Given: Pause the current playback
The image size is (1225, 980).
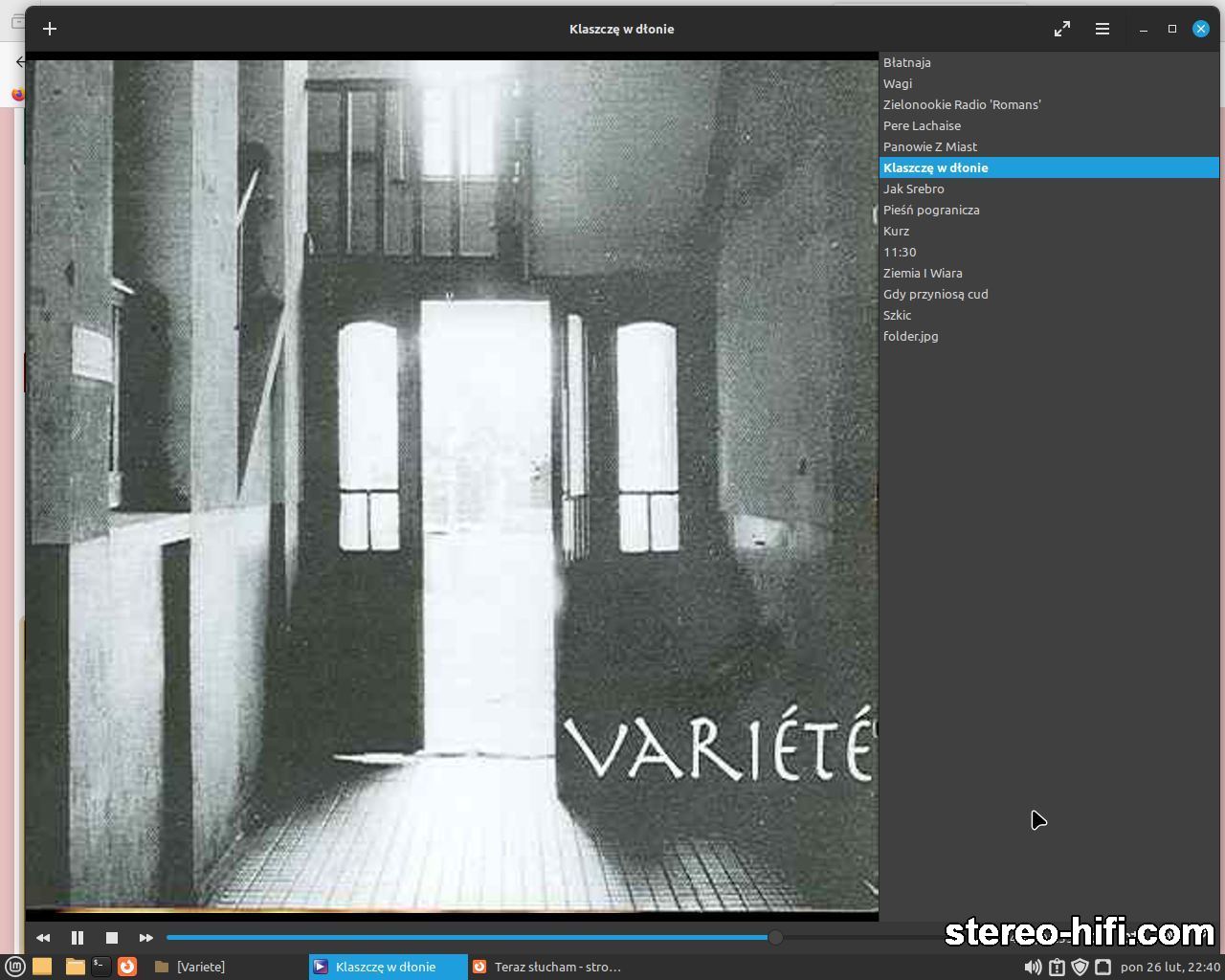Looking at the screenshot, I should (78, 938).
